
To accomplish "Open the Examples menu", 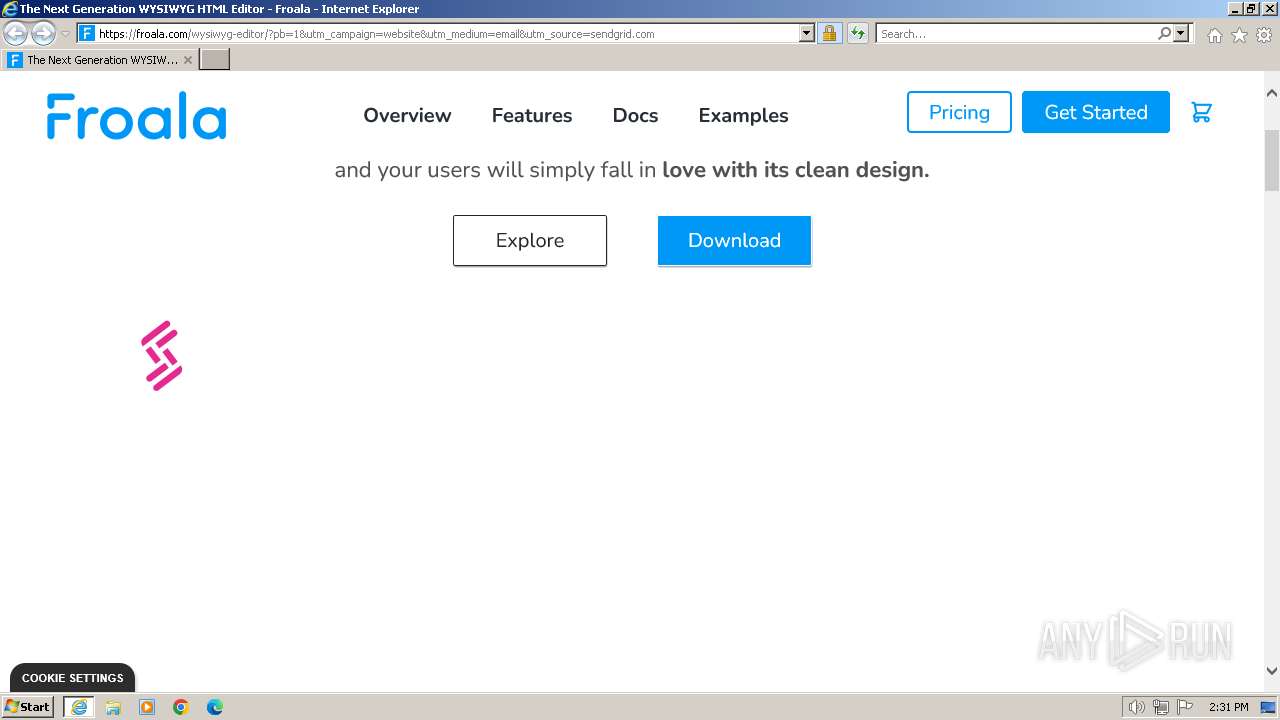I will tap(743, 115).
